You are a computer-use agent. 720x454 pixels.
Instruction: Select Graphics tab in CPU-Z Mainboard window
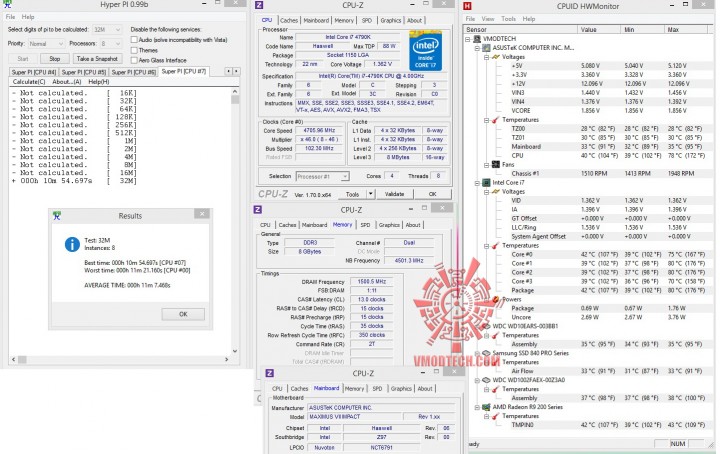[x=401, y=388]
